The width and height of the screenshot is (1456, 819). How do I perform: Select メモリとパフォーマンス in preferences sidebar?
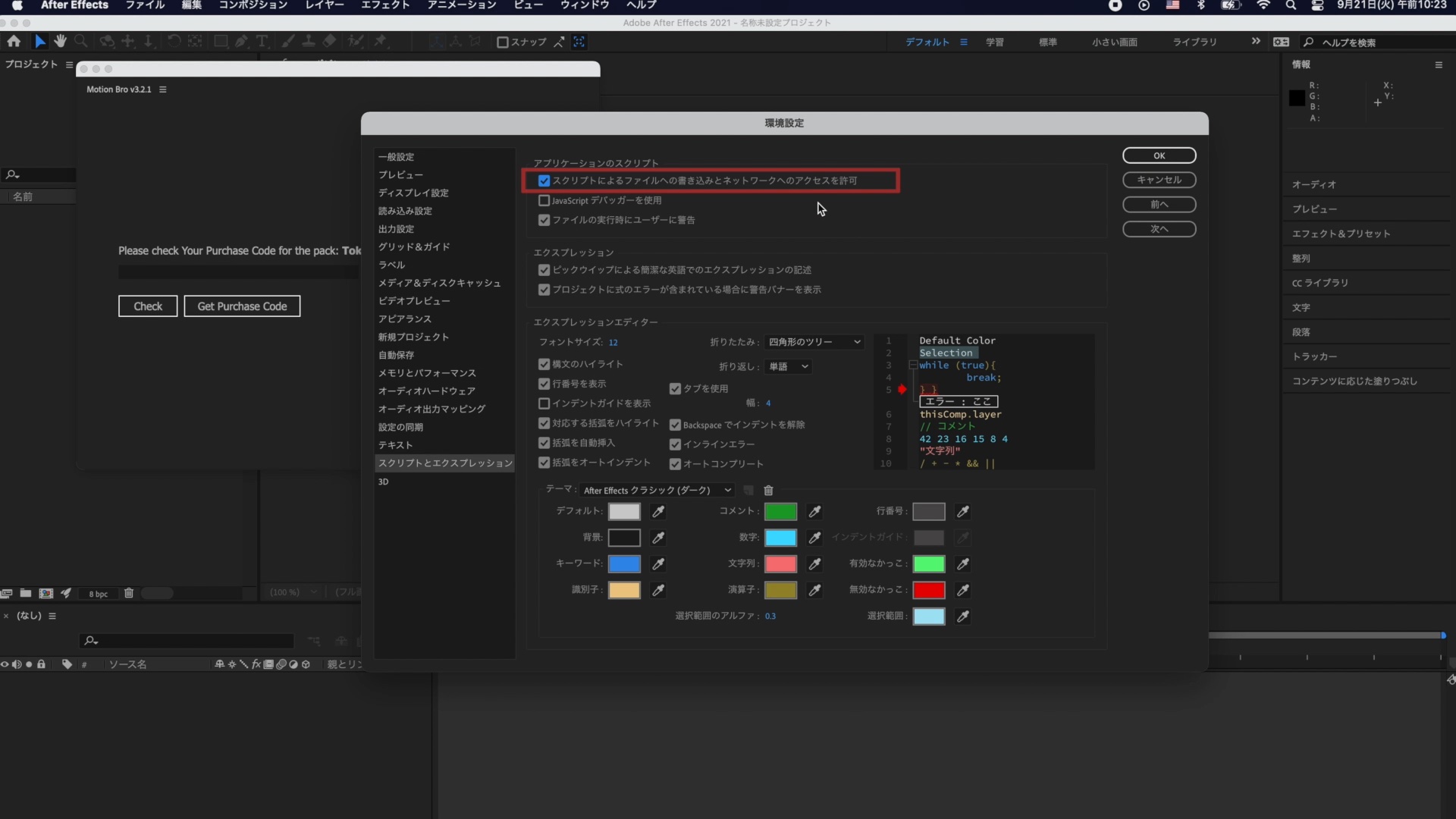pyautogui.click(x=427, y=373)
